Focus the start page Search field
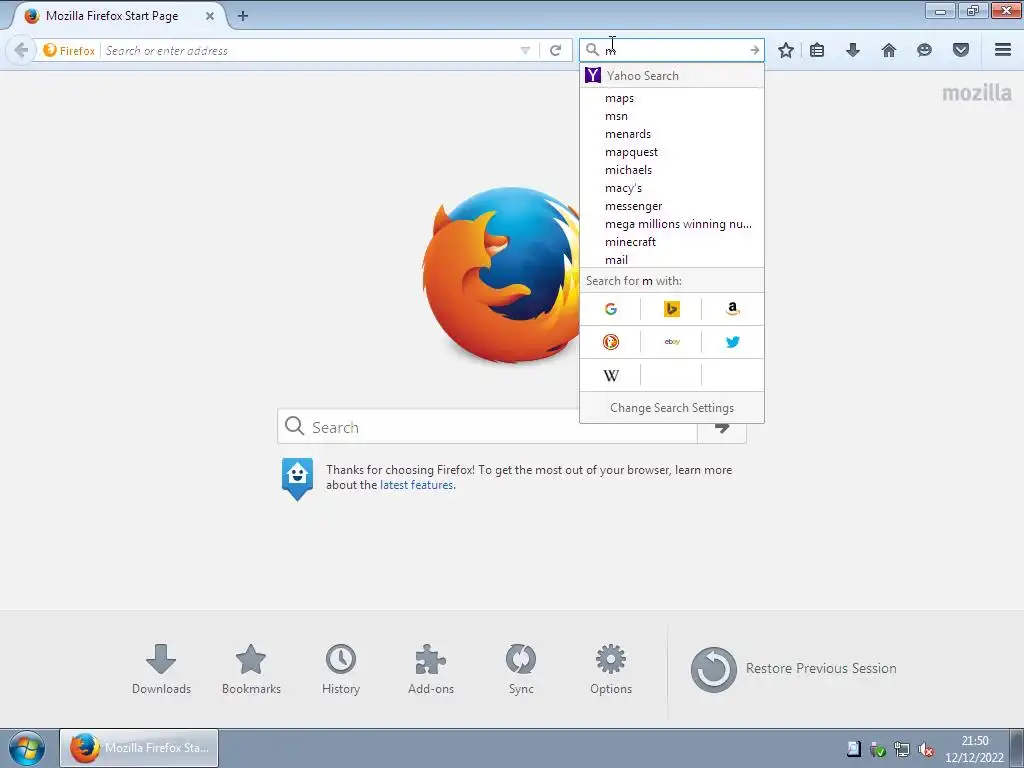The width and height of the screenshot is (1024, 768). tap(487, 427)
